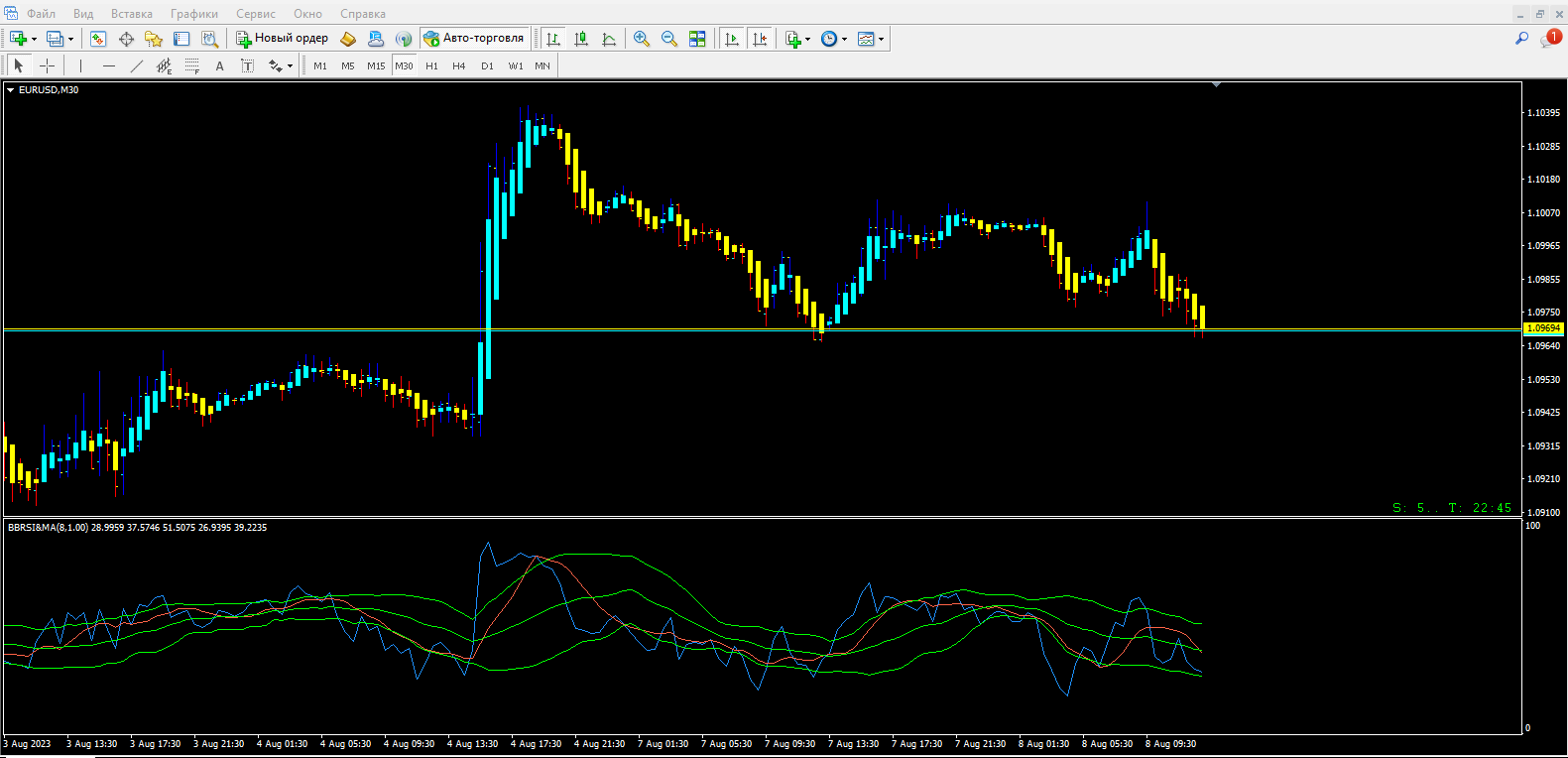Click the Новый ордер button
This screenshot has height=758, width=1568.
click(282, 39)
